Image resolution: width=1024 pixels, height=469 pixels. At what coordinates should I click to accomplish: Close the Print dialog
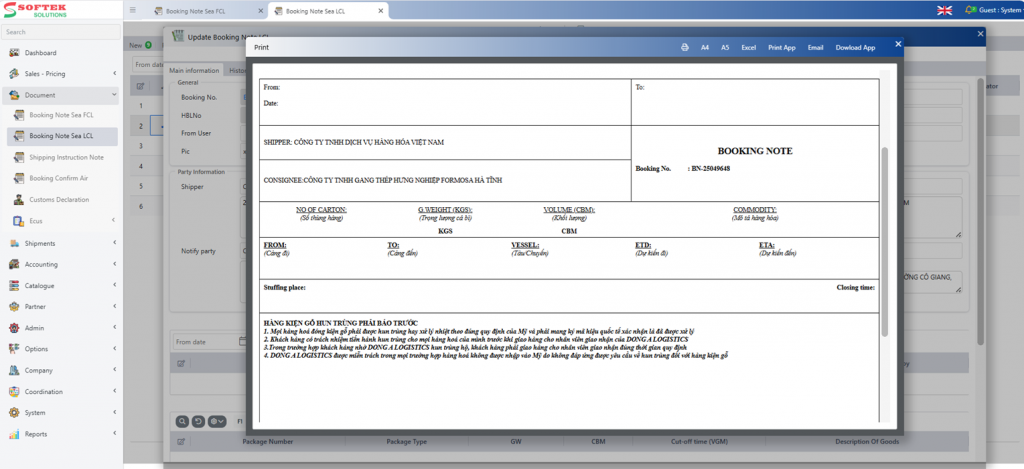pos(898,44)
